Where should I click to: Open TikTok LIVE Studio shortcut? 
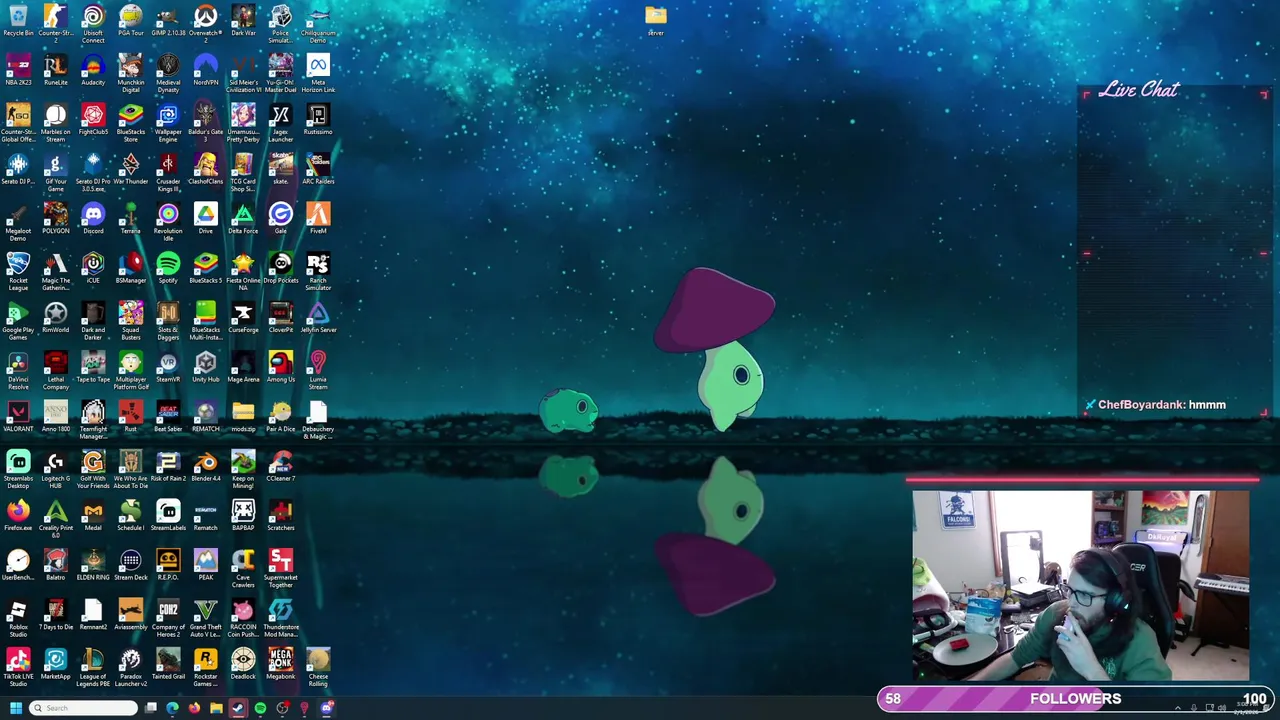[18, 668]
